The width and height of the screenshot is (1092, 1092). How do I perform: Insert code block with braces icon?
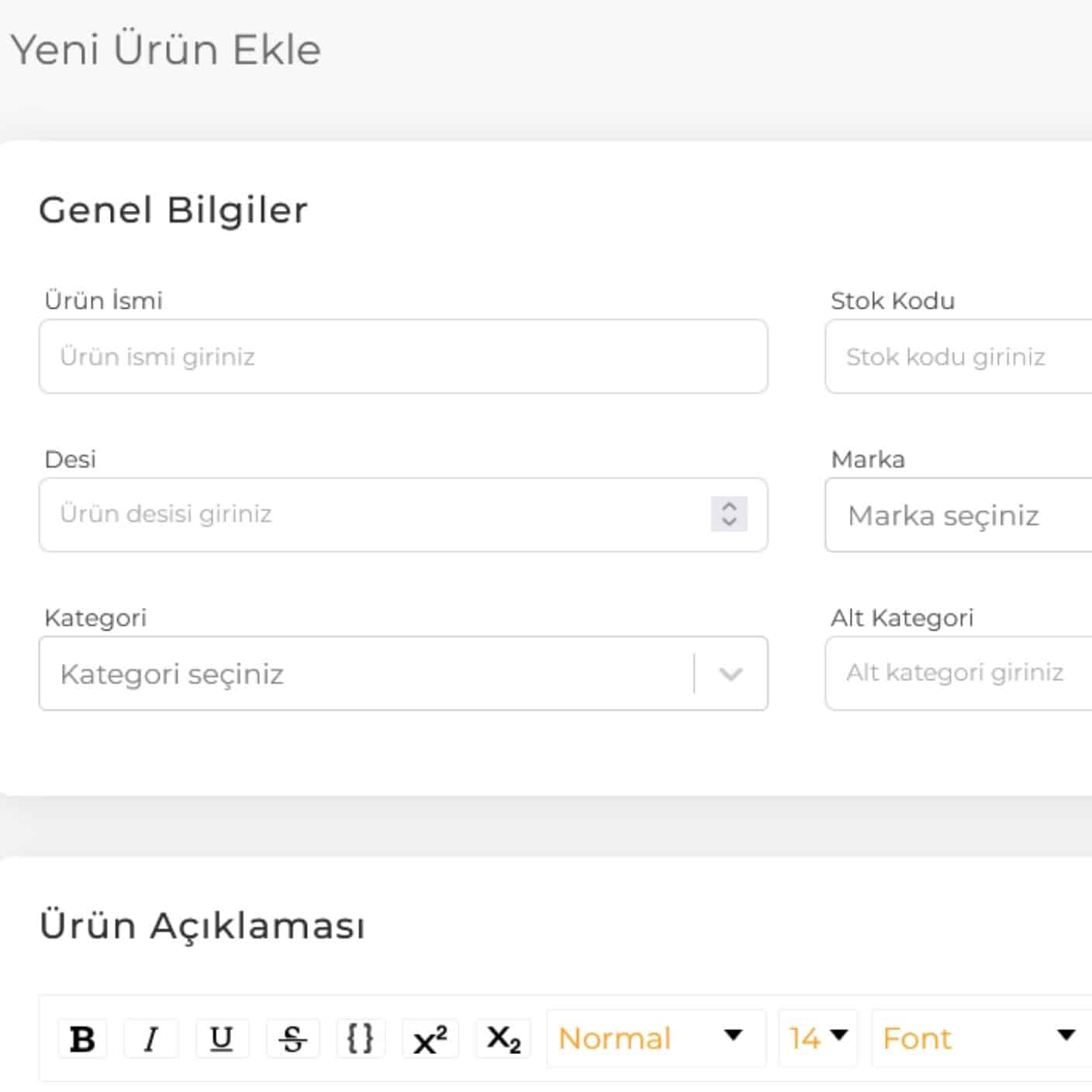click(x=361, y=1038)
